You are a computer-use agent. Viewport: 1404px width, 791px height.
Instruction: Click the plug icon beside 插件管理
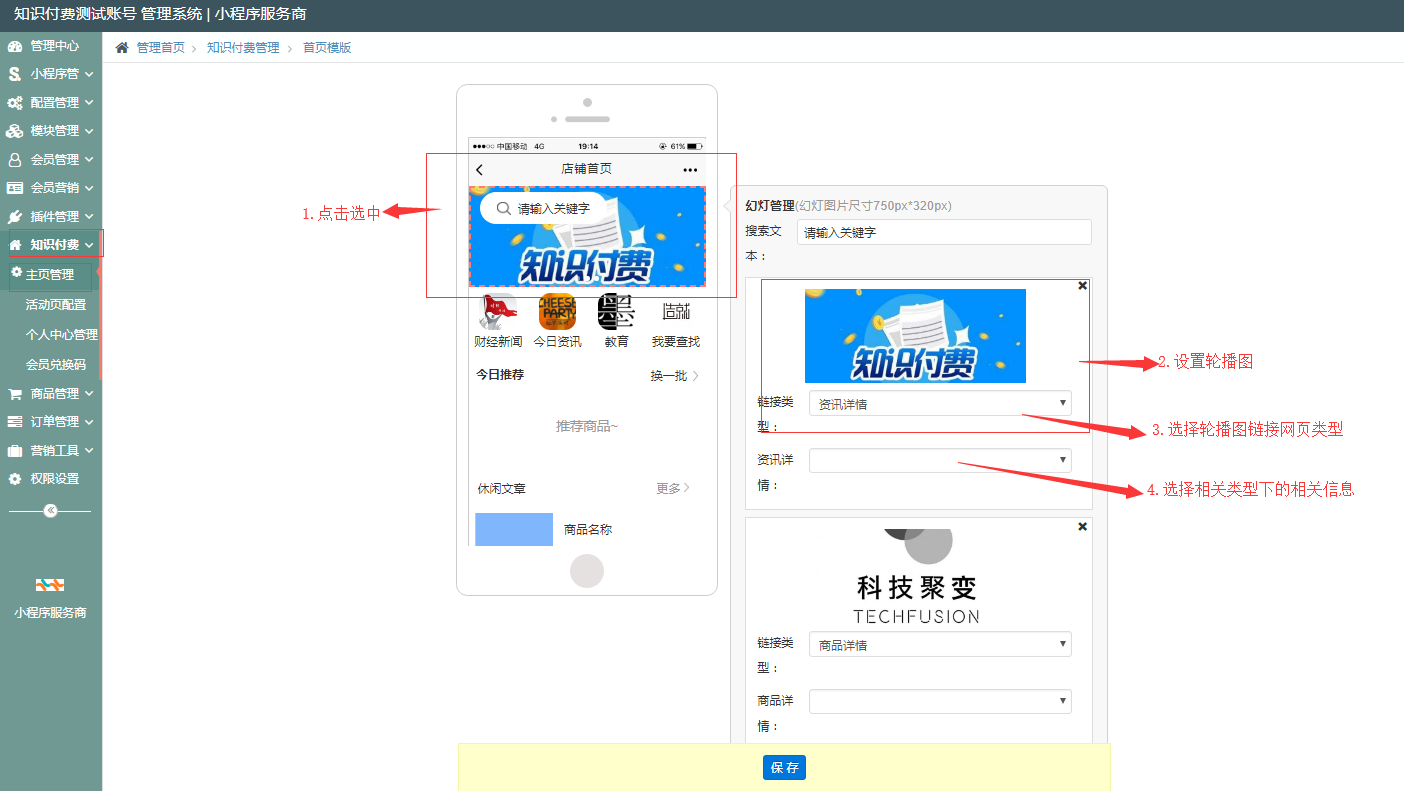15,217
